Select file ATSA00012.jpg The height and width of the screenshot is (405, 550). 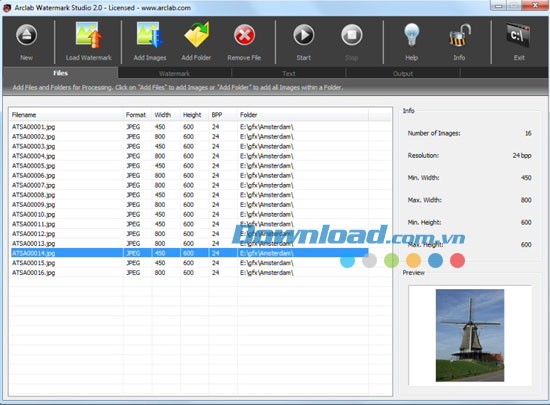(x=34, y=234)
